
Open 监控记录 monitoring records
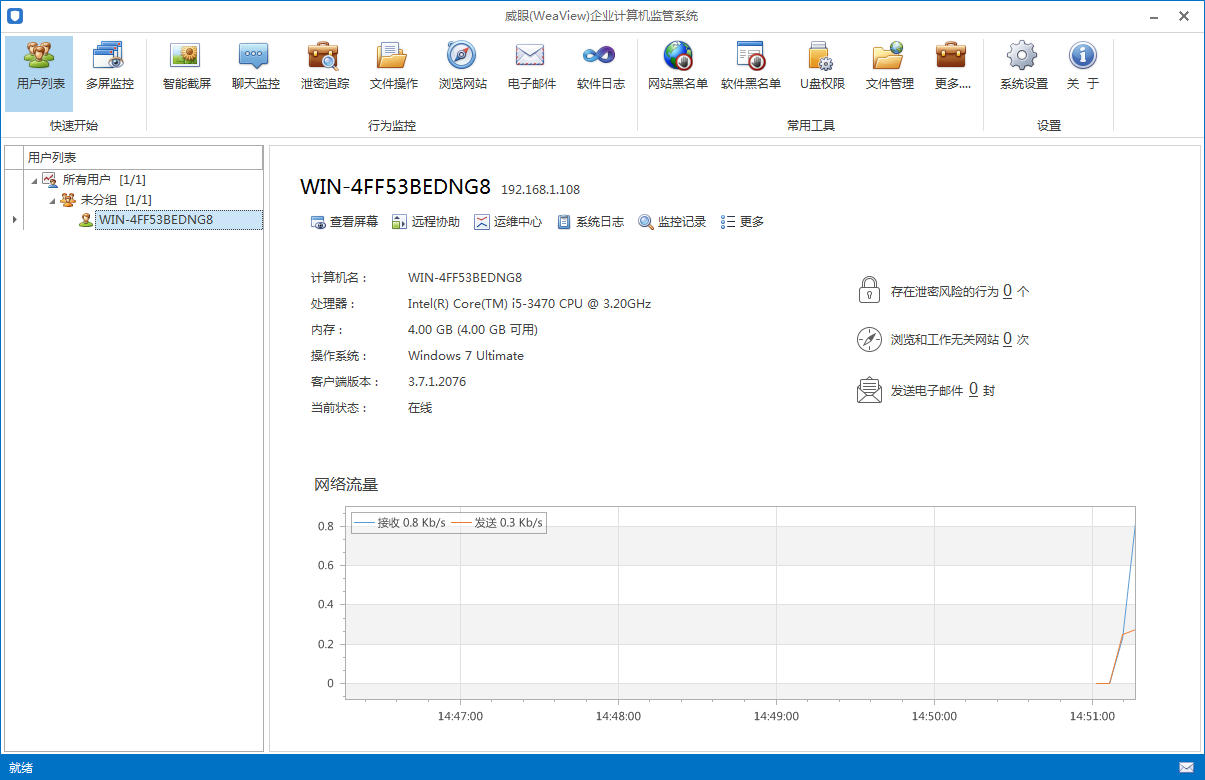click(x=673, y=222)
